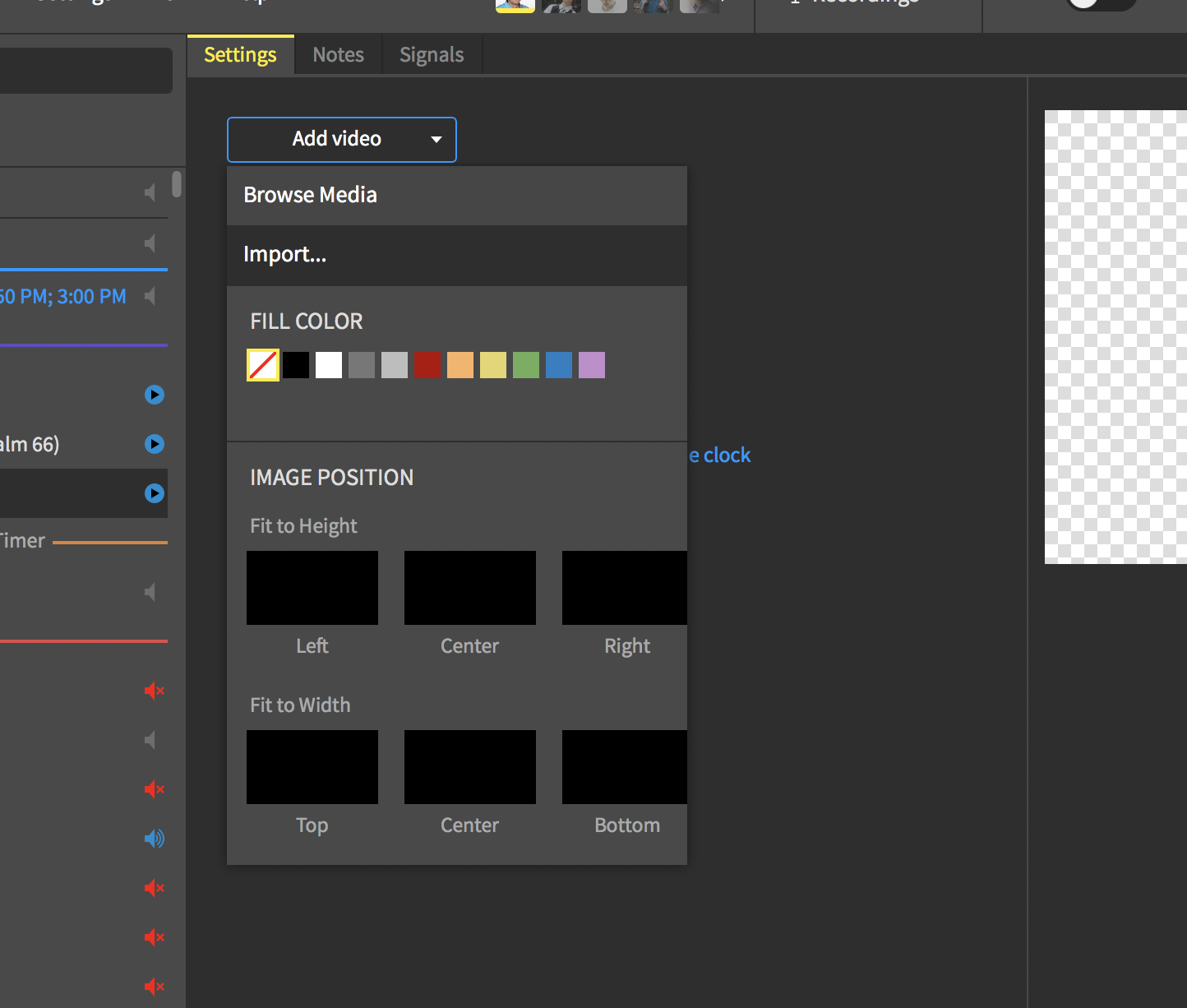
Task: Open the Signals tab
Action: [x=432, y=55]
